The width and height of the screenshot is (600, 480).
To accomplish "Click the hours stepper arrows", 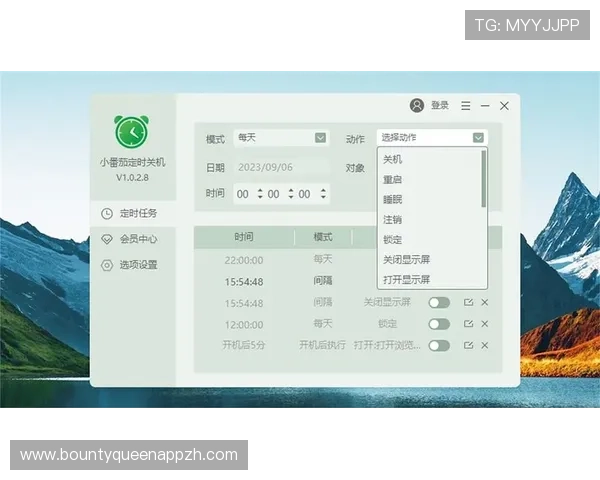I will (x=260, y=194).
